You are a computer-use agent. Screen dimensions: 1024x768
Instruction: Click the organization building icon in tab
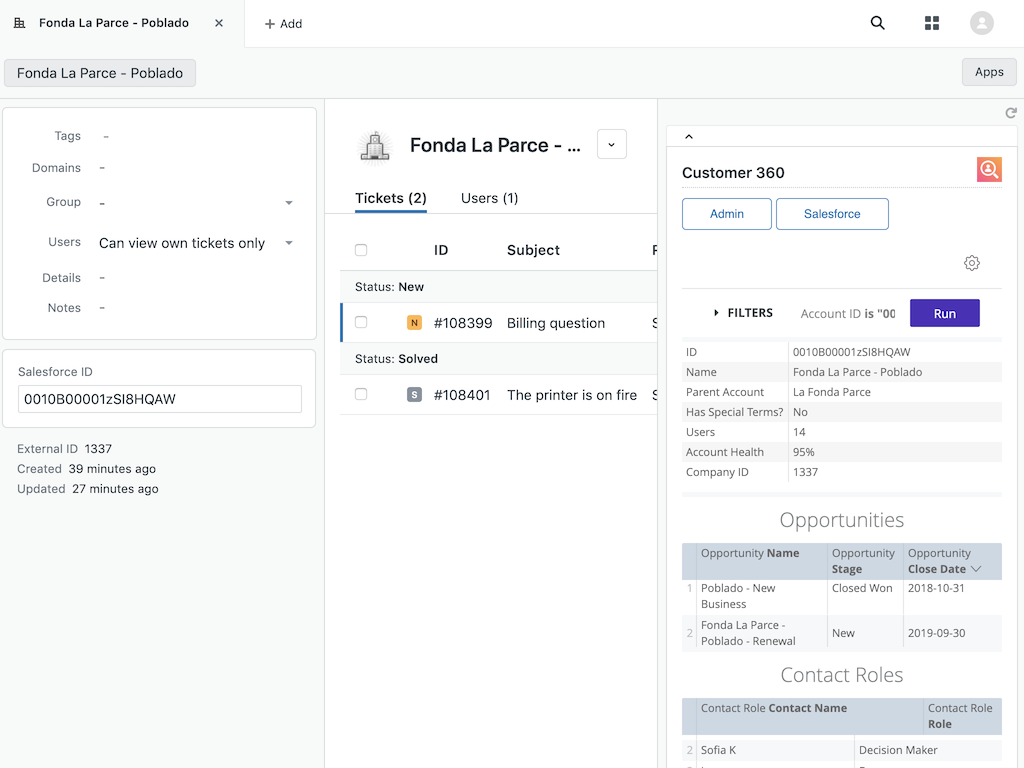click(20, 23)
